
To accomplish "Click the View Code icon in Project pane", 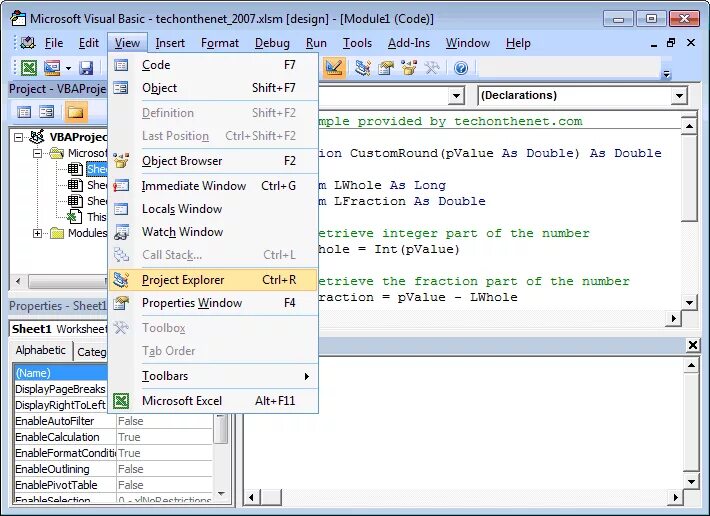I will [x=24, y=112].
